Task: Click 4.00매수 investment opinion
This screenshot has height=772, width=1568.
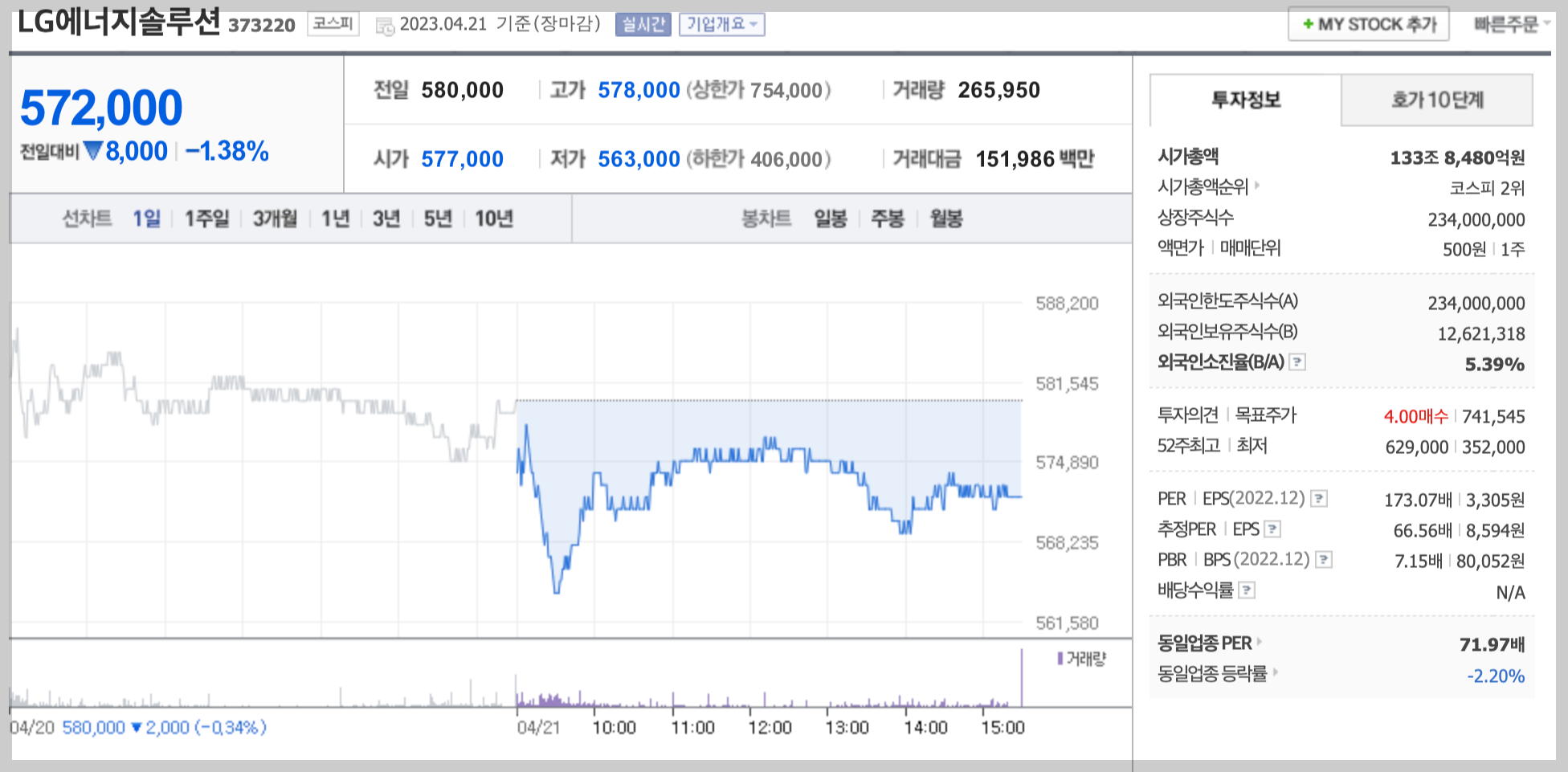Action: 1415,416
